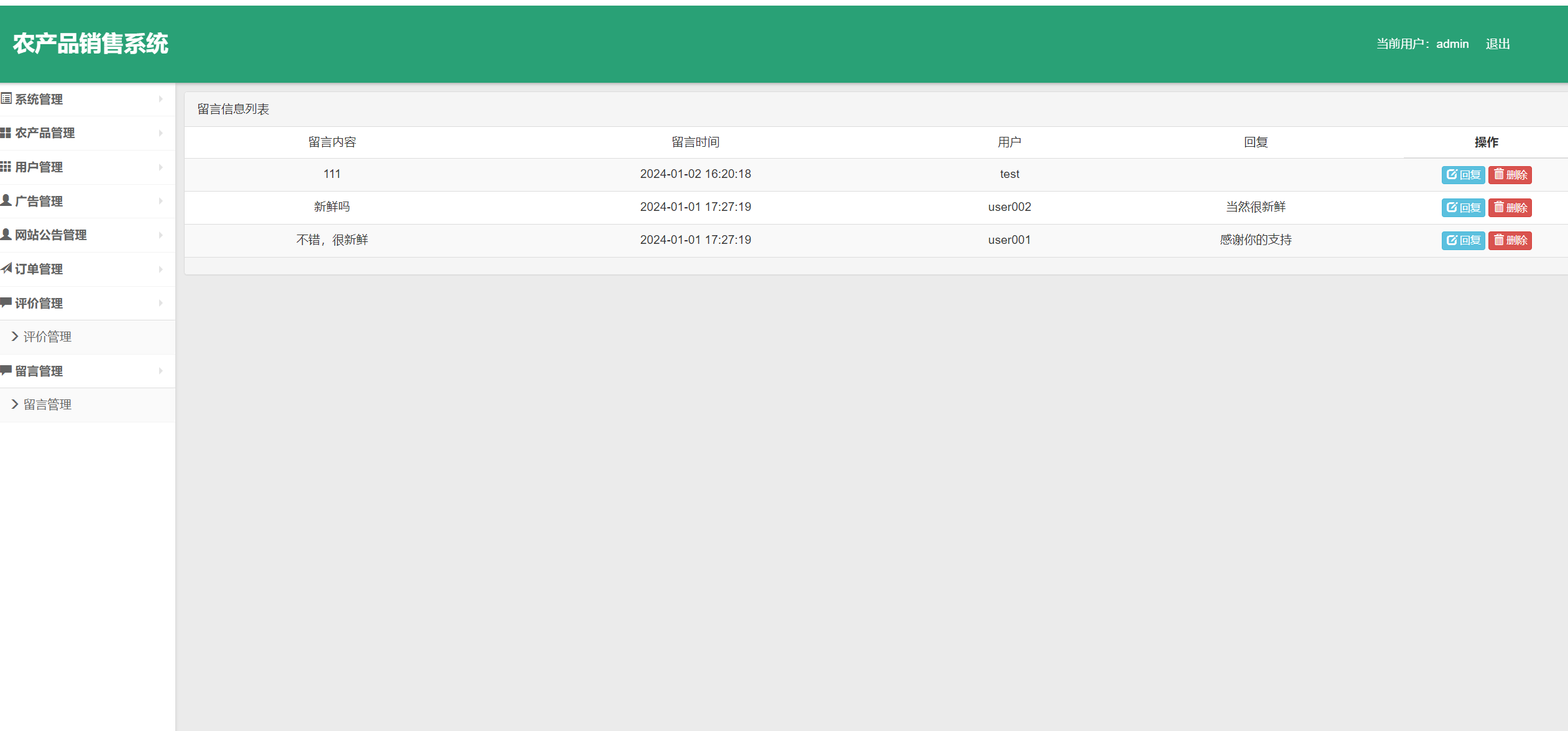
Task: Collapse 留言管理 section using its arrow
Action: (x=160, y=371)
